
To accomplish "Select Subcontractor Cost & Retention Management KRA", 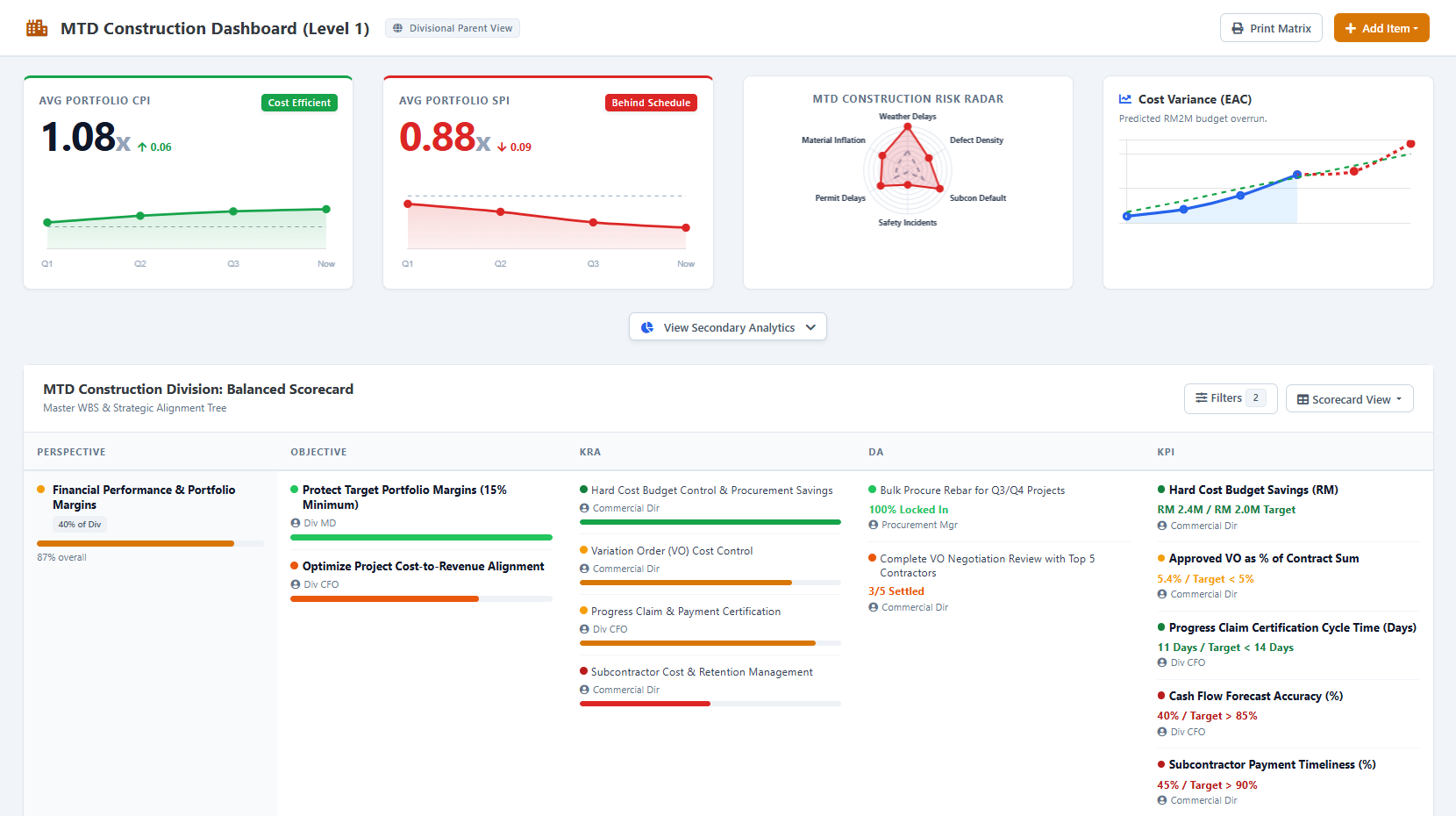I will 702,672.
